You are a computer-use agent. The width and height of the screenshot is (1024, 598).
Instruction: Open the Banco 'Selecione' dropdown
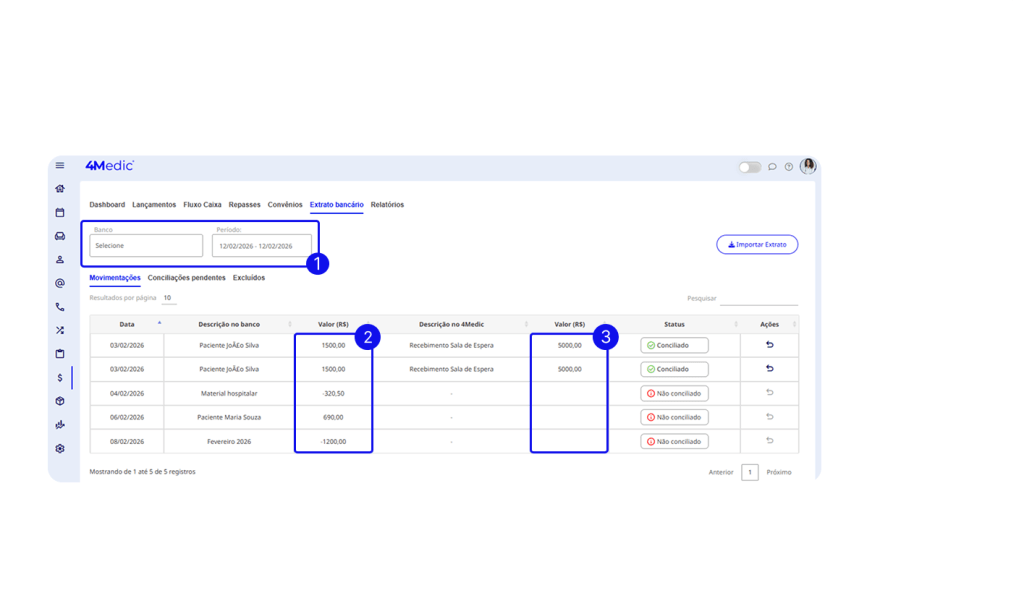[x=145, y=245]
